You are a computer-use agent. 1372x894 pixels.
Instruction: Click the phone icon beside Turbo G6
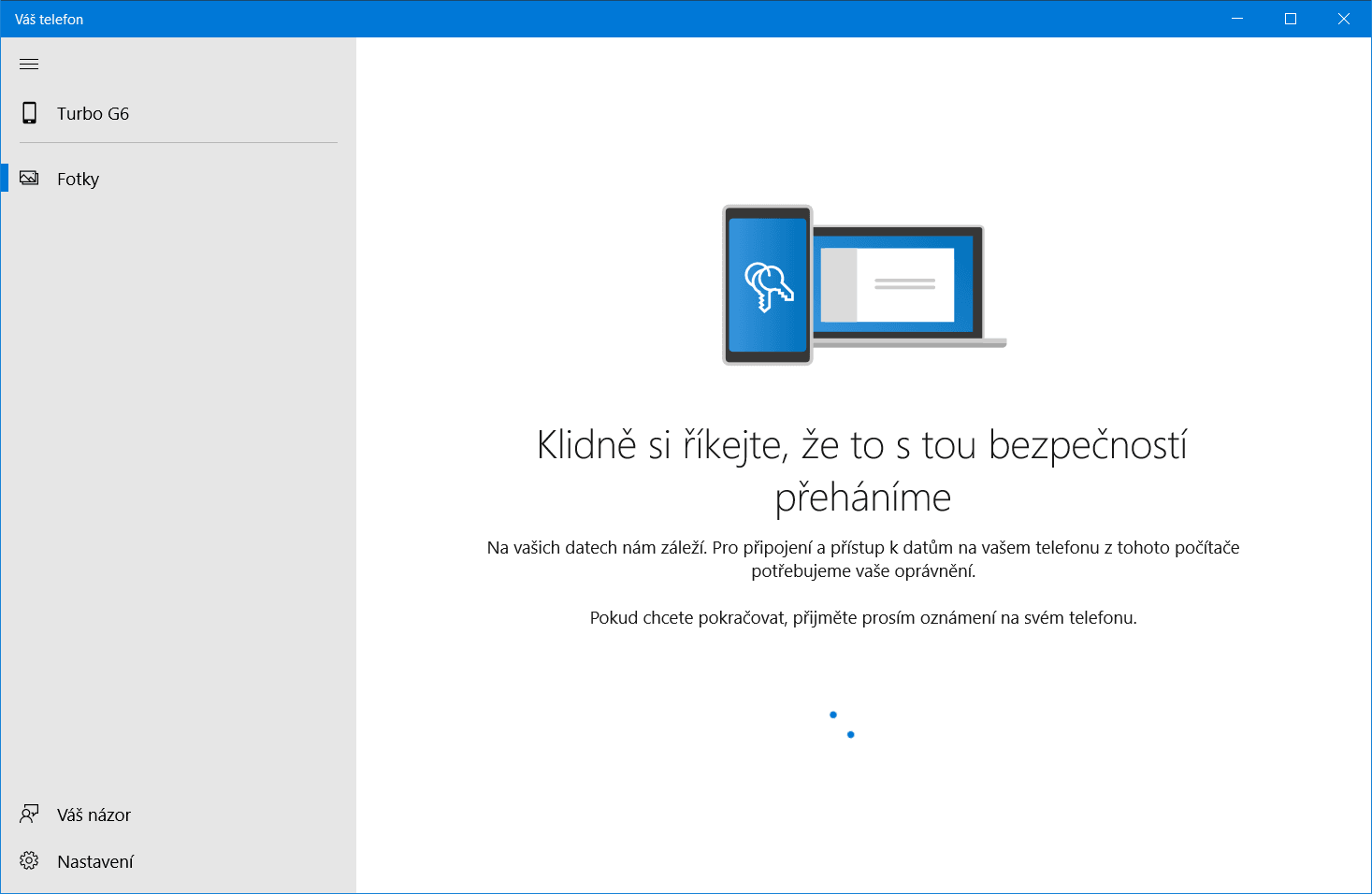tap(29, 113)
